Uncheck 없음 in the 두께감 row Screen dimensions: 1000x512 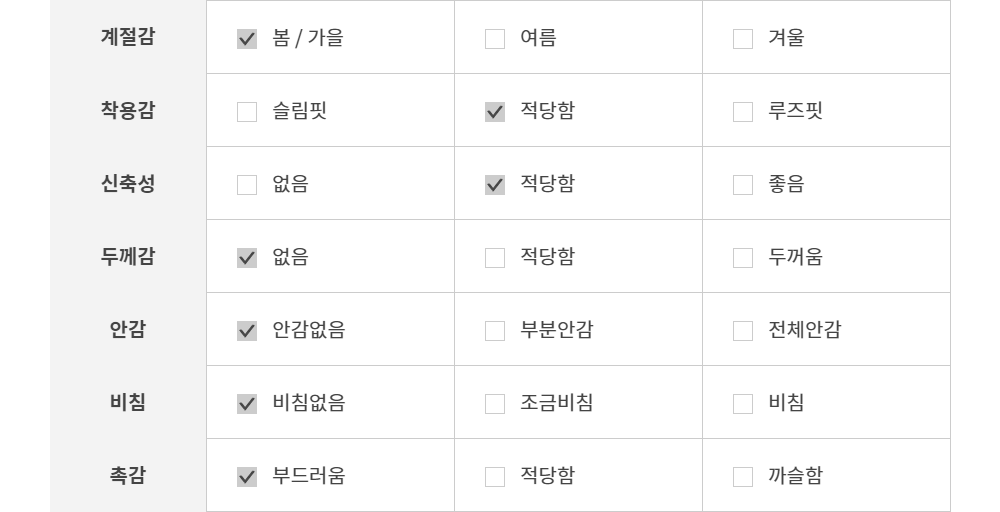(247, 258)
